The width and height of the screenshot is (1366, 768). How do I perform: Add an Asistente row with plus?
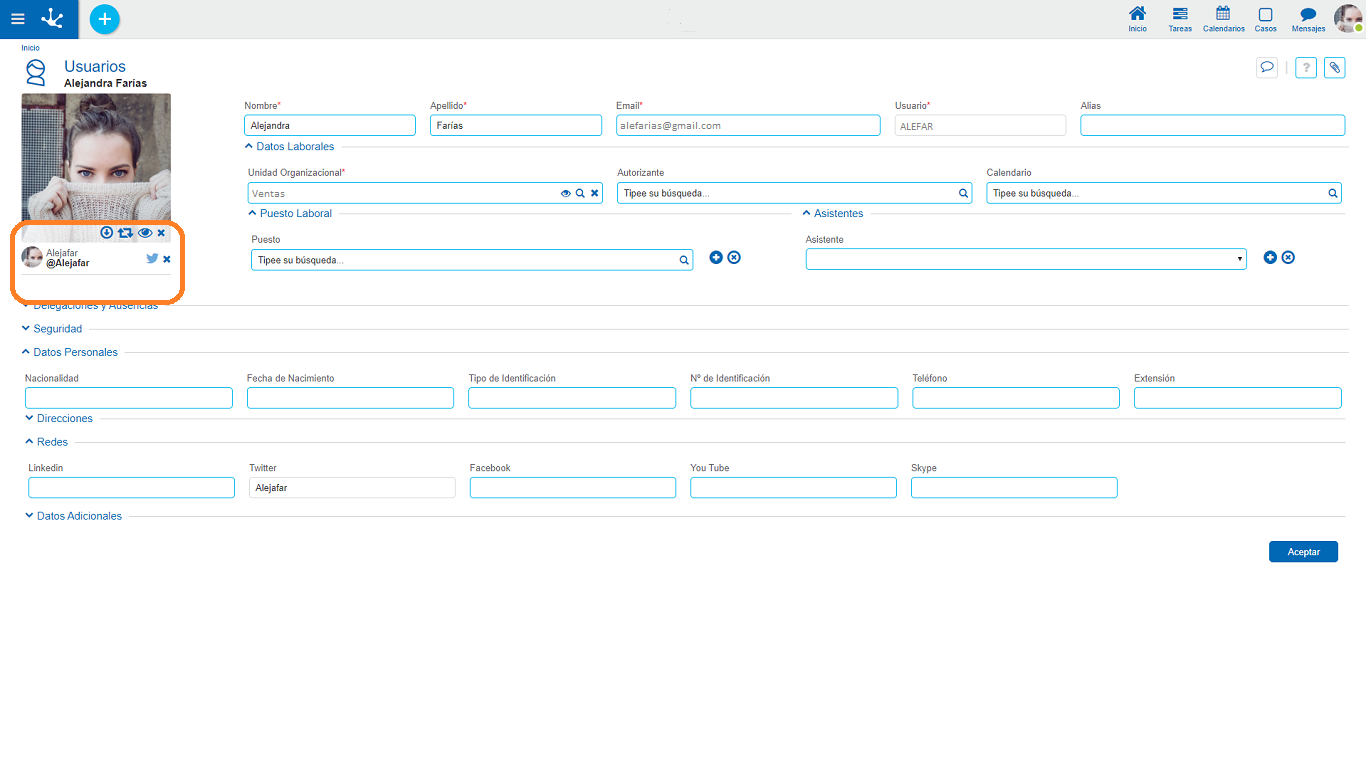[x=1270, y=257]
